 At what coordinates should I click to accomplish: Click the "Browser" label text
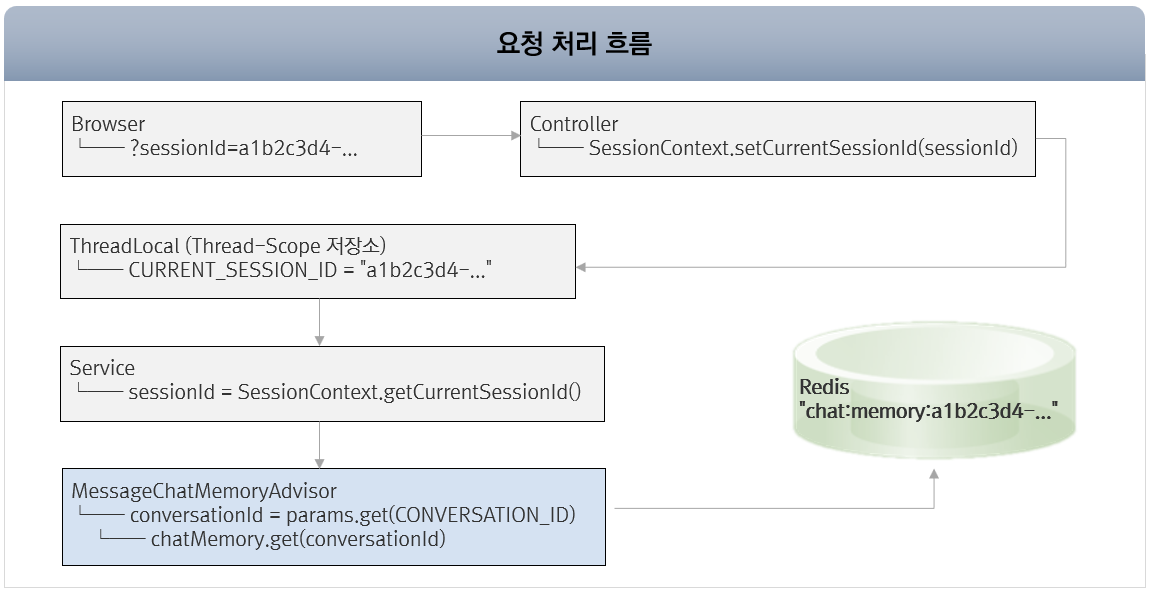click(x=108, y=124)
